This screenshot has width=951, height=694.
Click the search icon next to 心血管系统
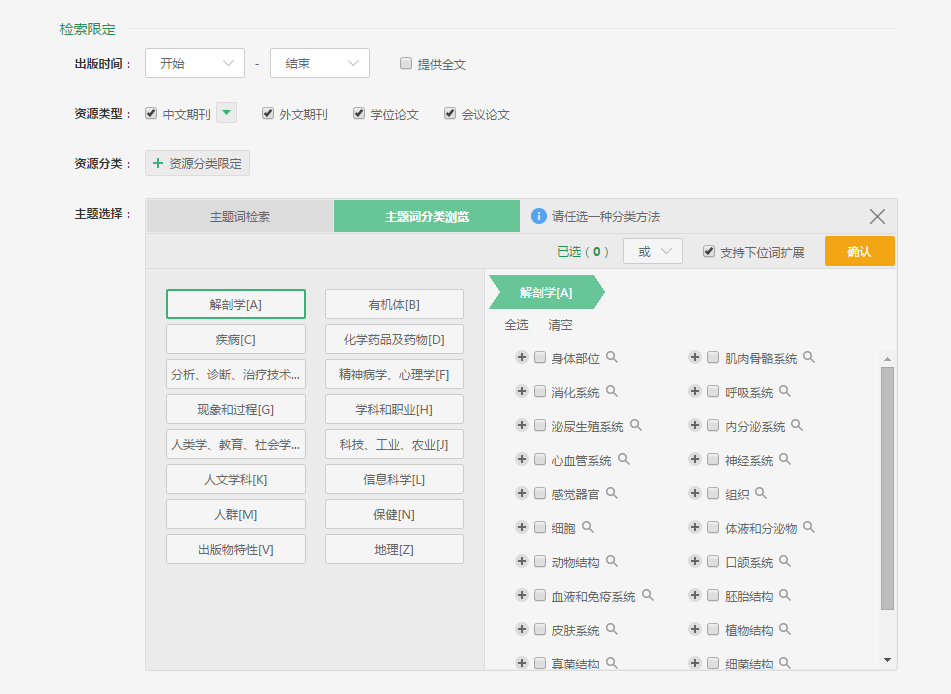(624, 460)
